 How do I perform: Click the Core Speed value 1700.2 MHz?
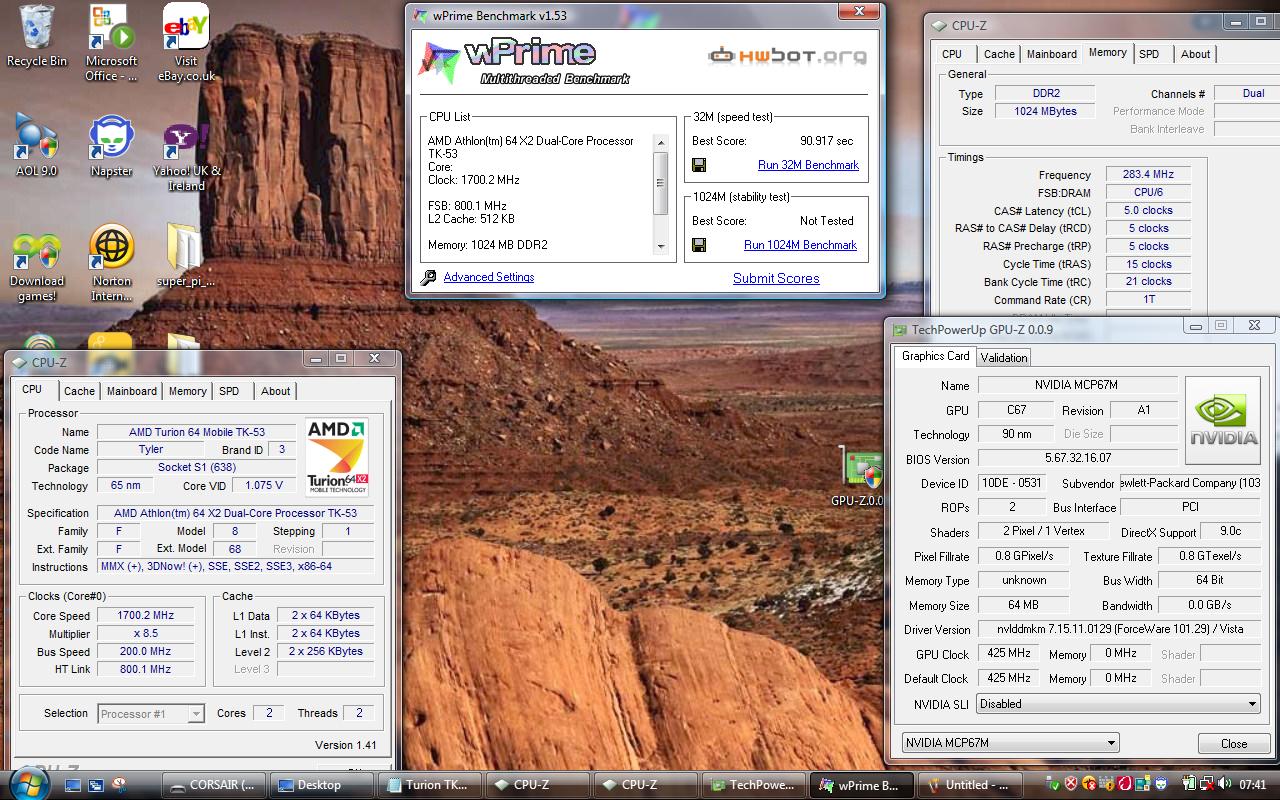(145, 616)
